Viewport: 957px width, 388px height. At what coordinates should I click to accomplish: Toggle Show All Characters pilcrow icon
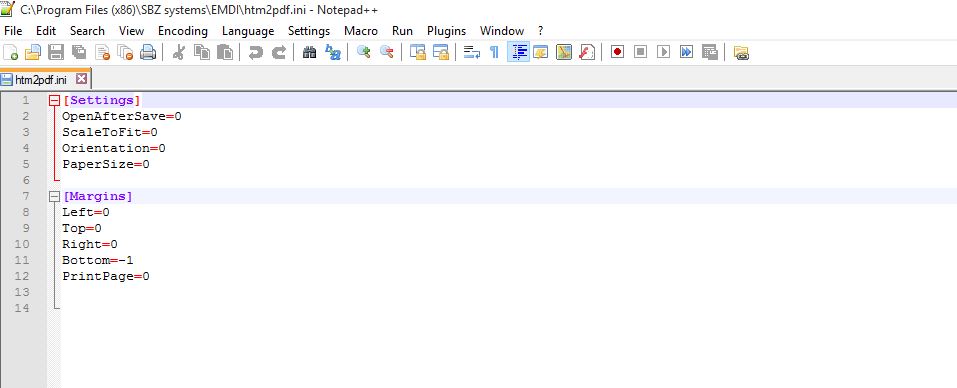click(494, 52)
